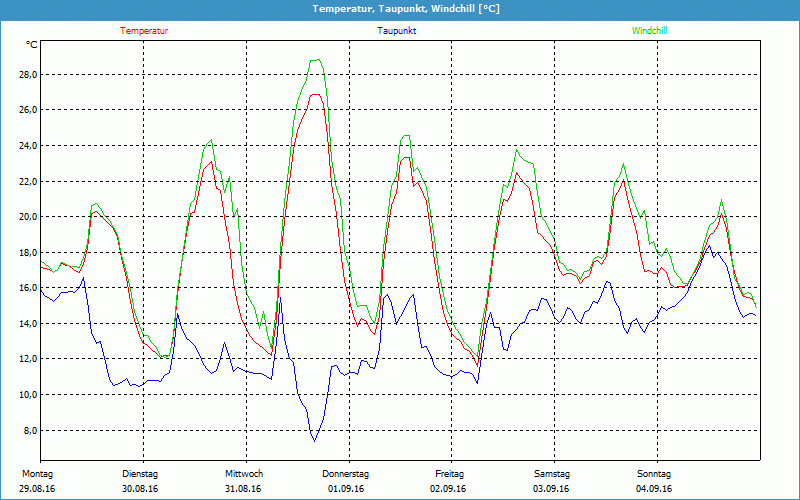
Task: Click the 12,0 y-axis value
Action: click(x=29, y=359)
